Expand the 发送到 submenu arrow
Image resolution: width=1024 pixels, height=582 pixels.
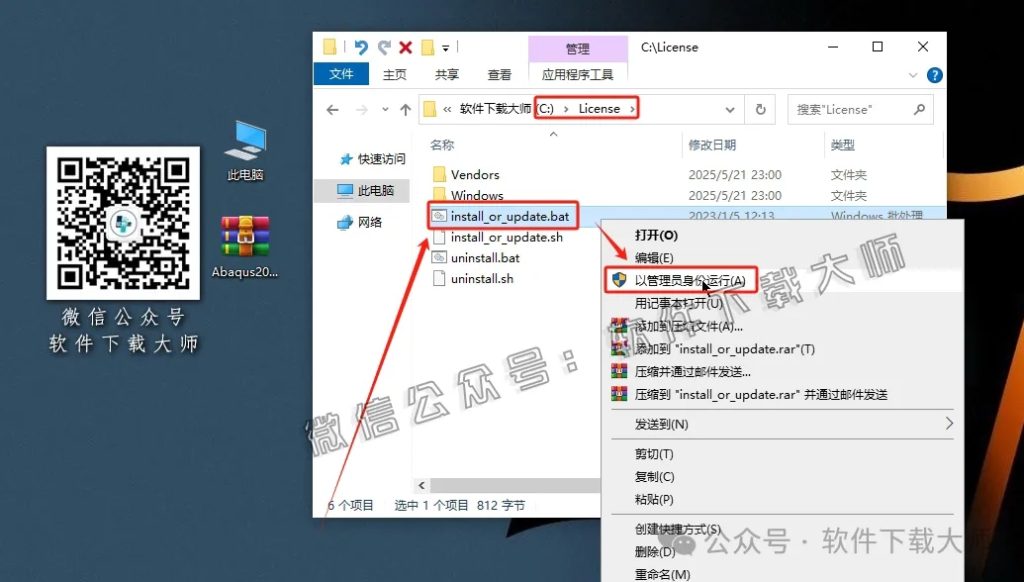(949, 423)
